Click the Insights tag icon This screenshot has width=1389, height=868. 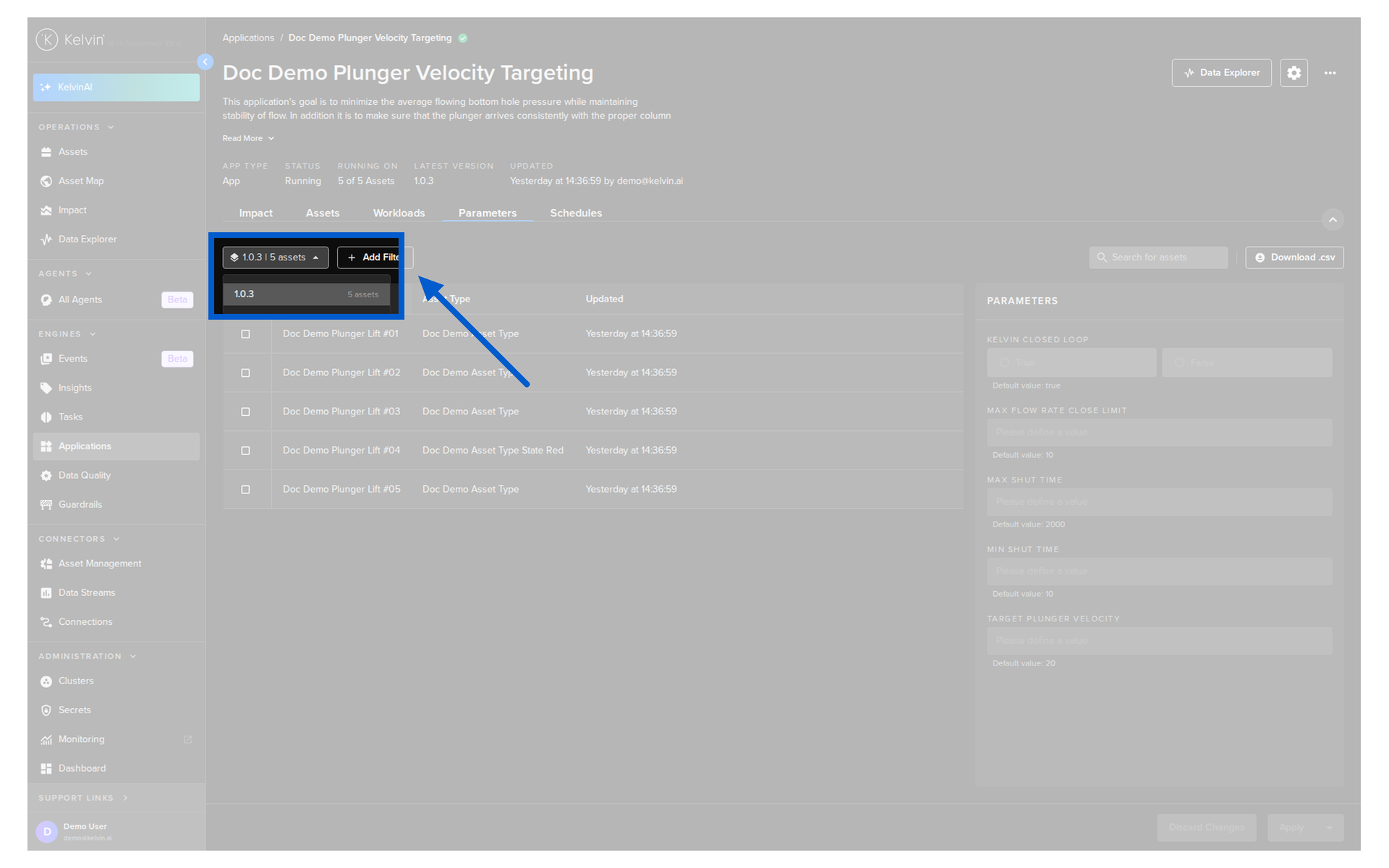(46, 388)
